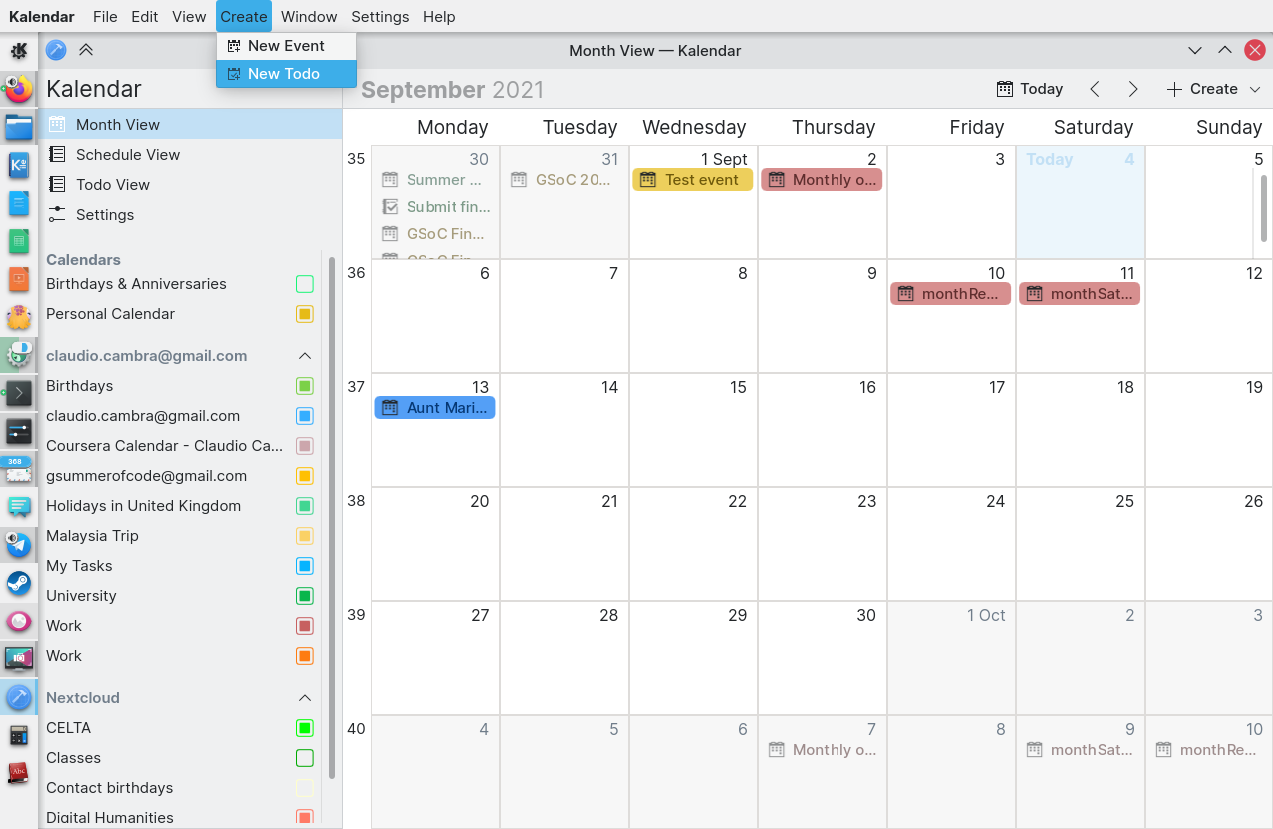1273x829 pixels.
Task: Open the Window menu
Action: pyautogui.click(x=309, y=16)
